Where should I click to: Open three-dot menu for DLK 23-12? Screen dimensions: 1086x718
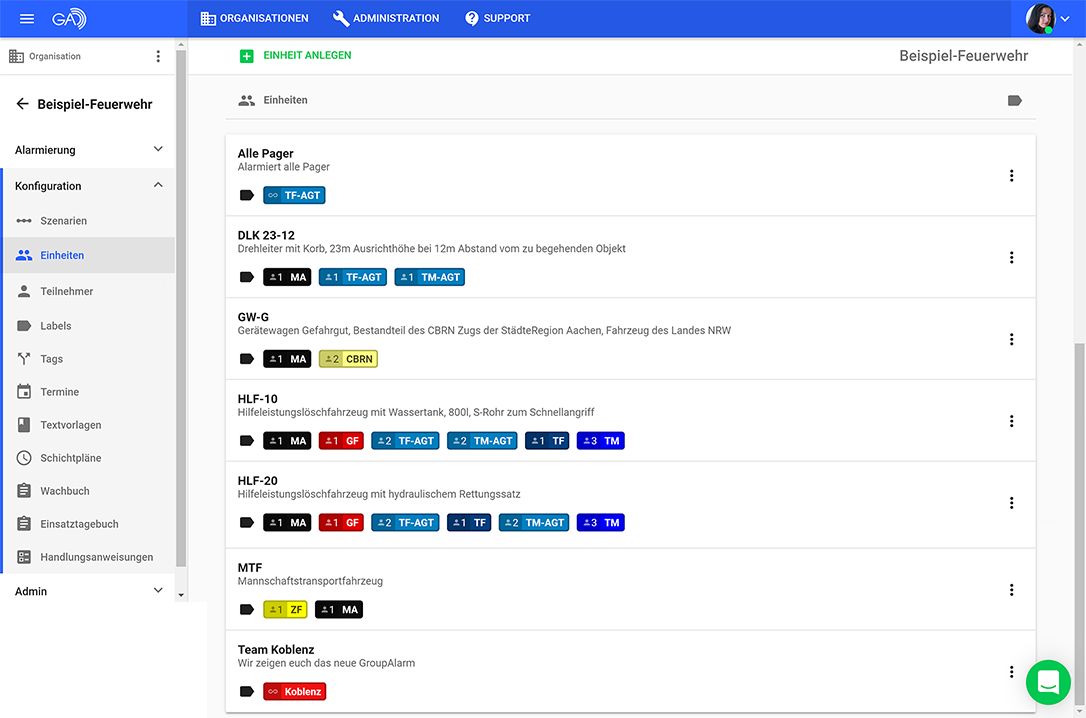(x=1011, y=258)
